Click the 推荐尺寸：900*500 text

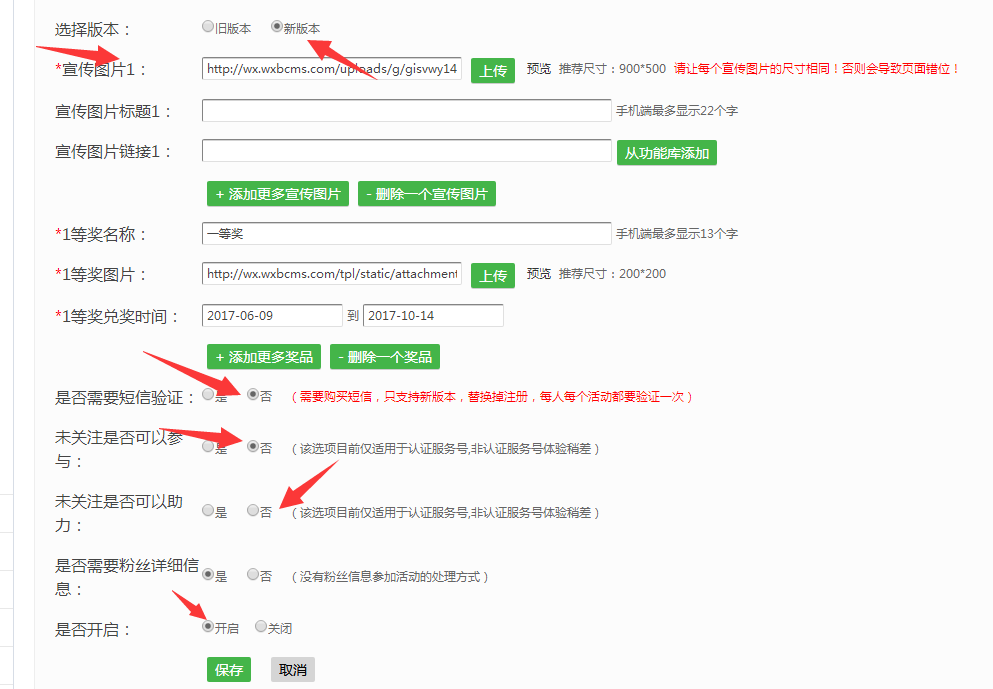612,68
